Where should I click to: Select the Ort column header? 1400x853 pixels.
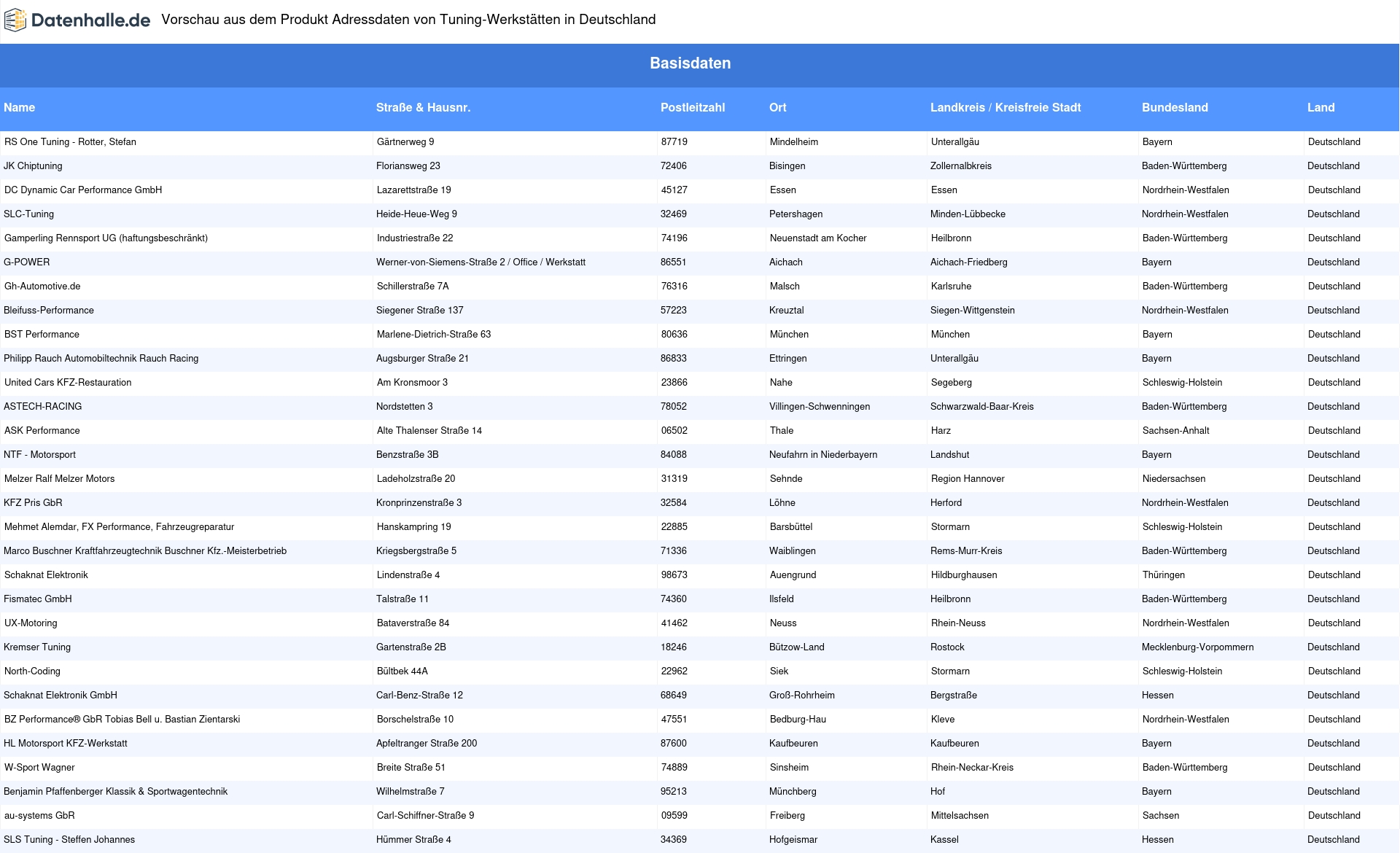[778, 108]
